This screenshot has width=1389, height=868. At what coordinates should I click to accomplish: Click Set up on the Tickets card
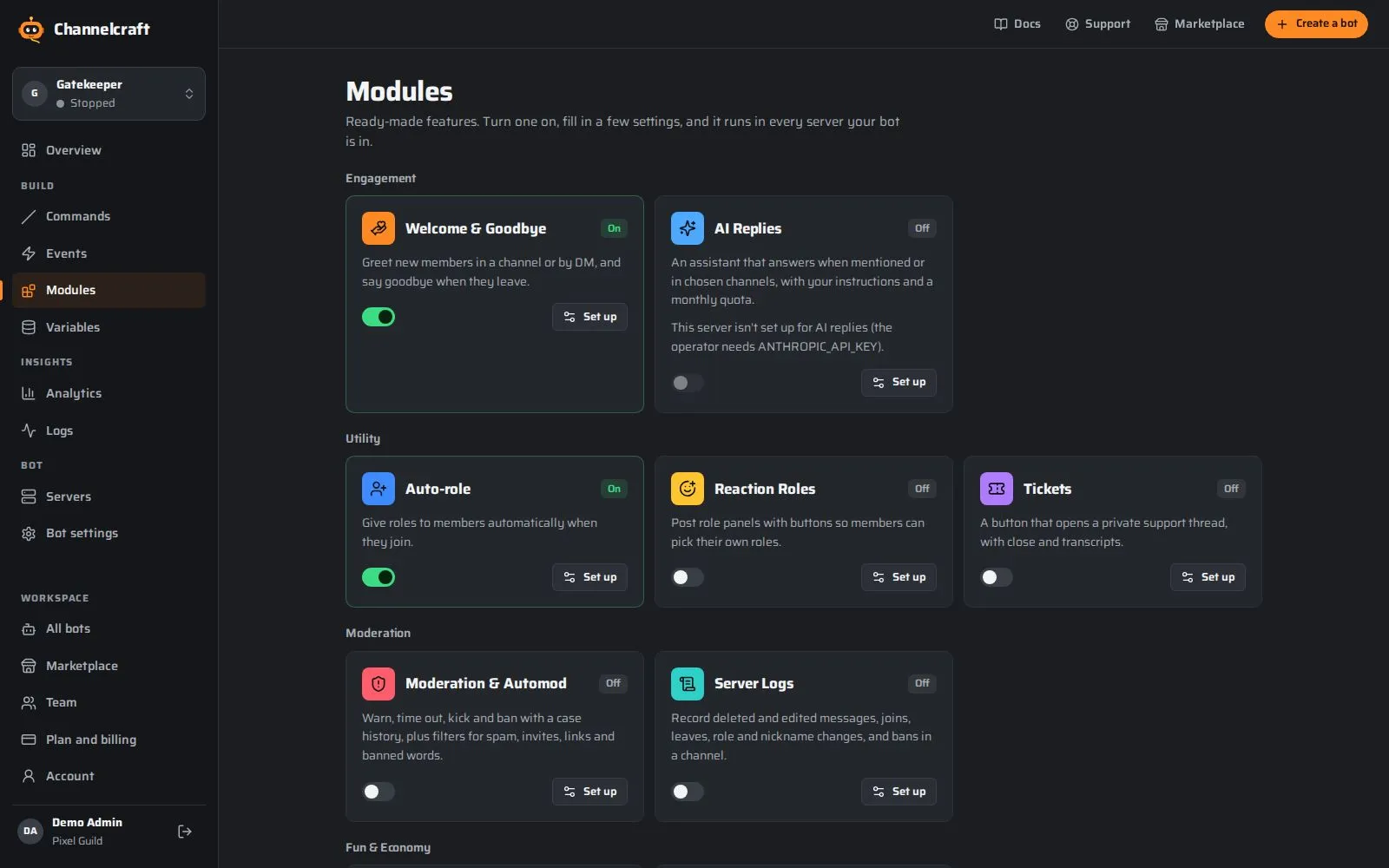coord(1208,577)
